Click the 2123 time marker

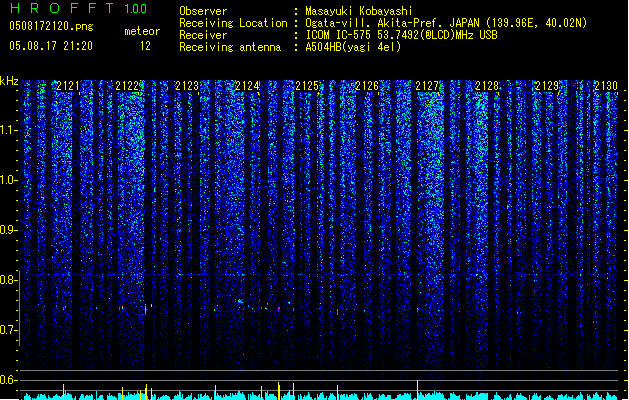click(x=187, y=86)
